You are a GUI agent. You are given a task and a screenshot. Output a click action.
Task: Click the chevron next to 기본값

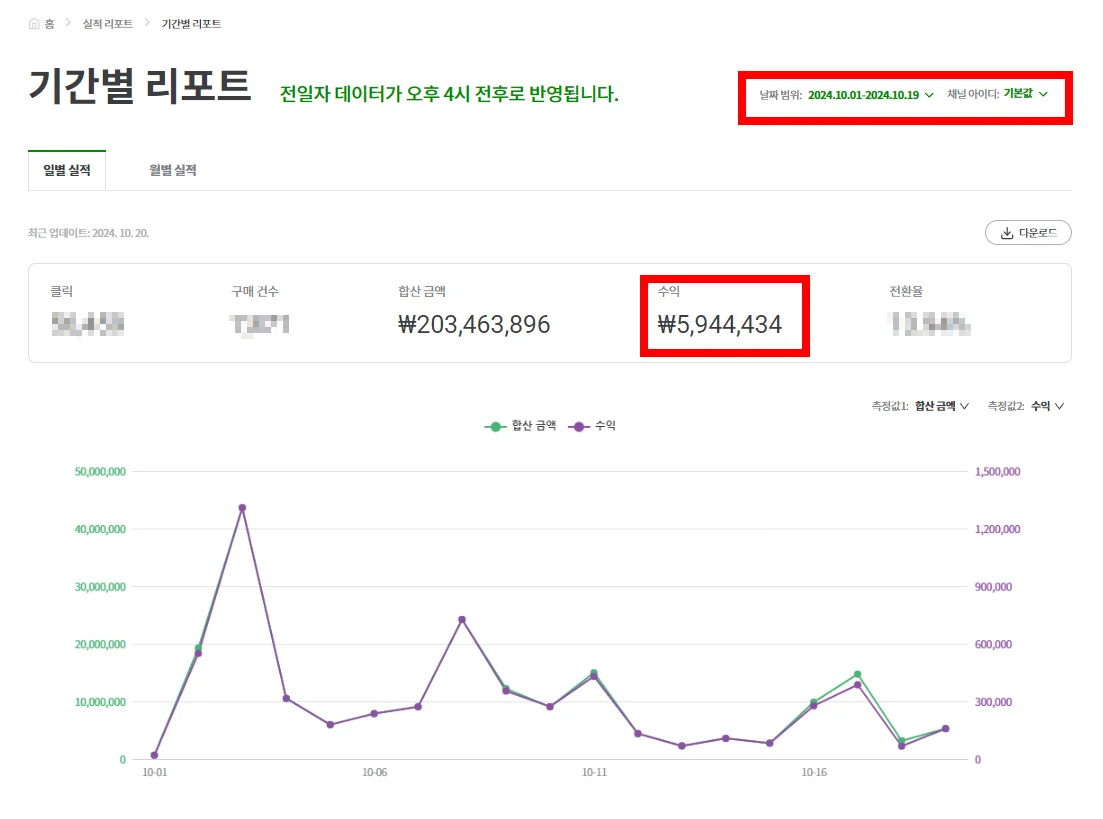pyautogui.click(x=1043, y=95)
